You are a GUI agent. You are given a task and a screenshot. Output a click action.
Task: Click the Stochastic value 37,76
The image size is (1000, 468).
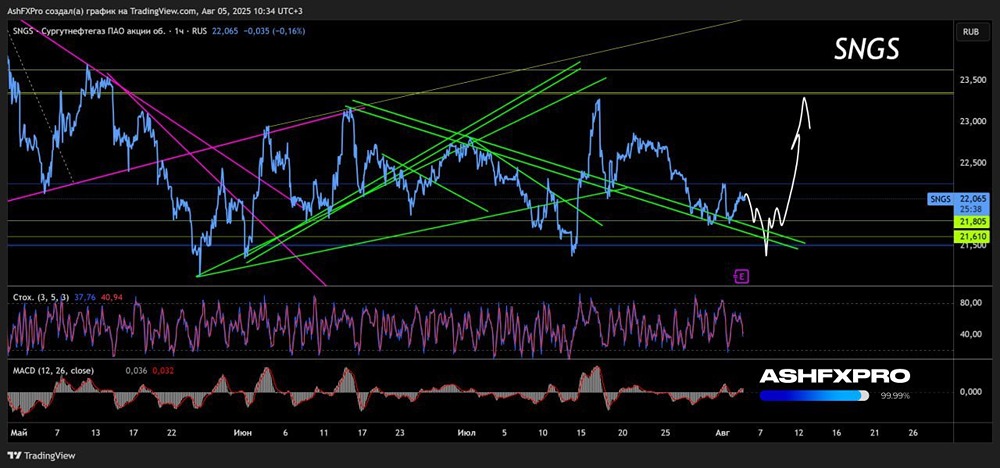84,297
